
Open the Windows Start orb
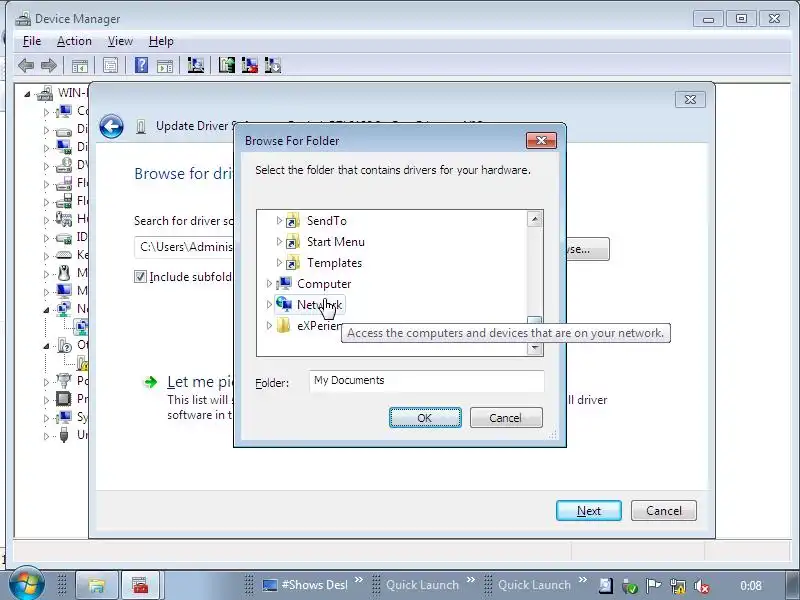[25, 584]
